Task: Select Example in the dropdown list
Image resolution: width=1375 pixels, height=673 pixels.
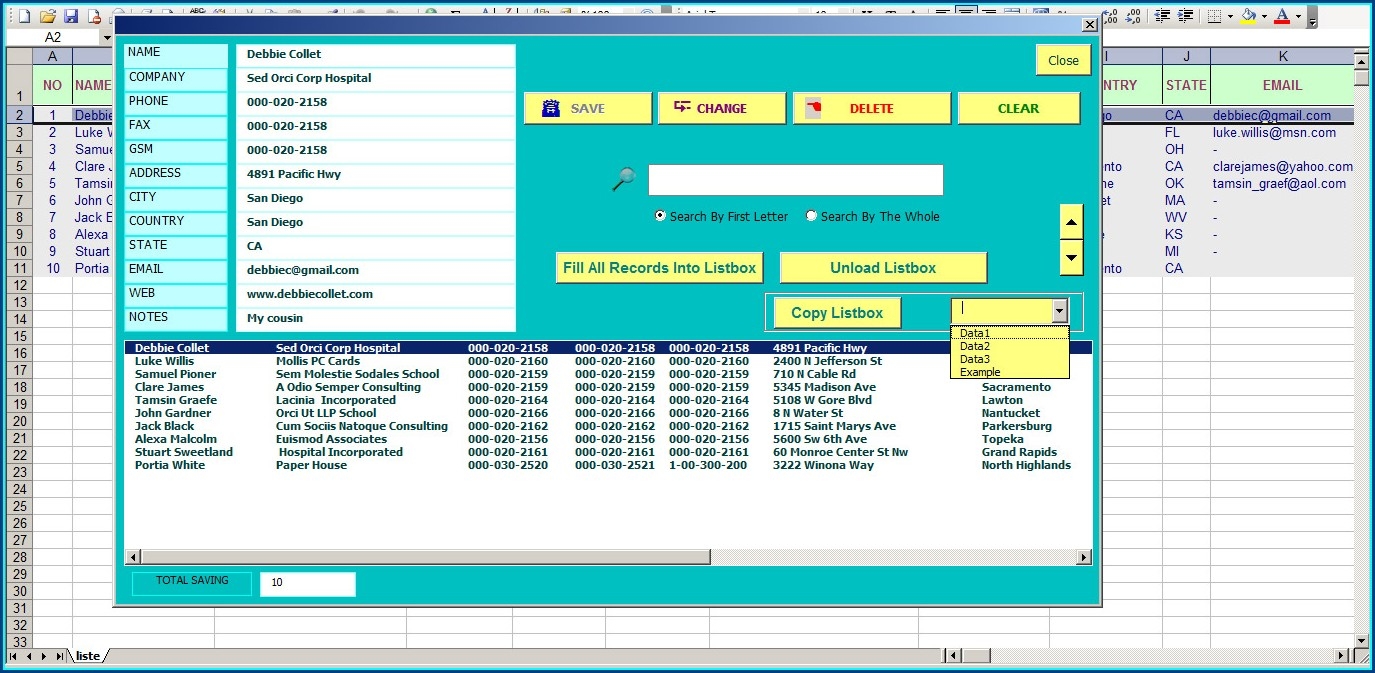Action: 980,372
